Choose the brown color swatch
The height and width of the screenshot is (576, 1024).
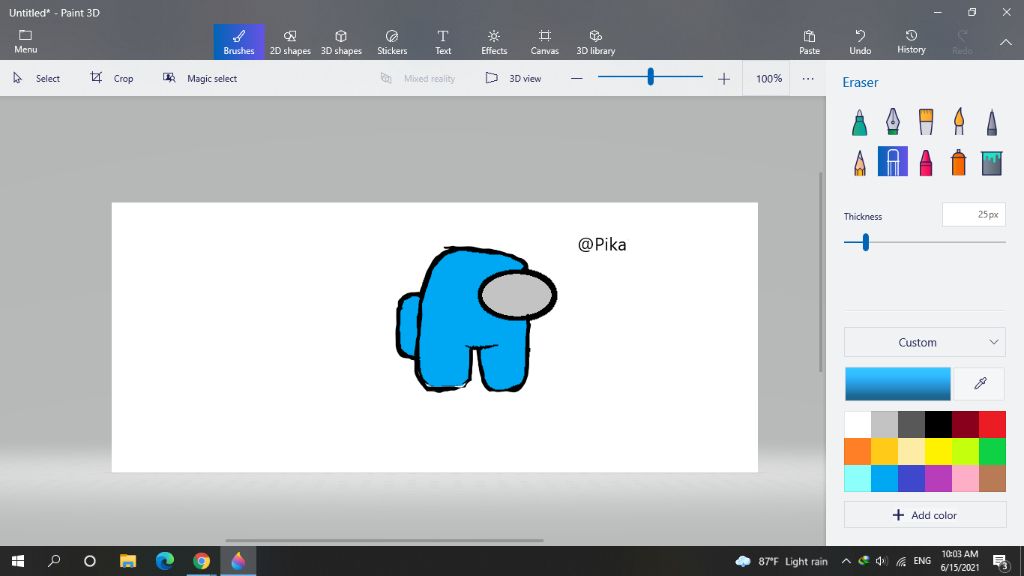click(x=992, y=478)
